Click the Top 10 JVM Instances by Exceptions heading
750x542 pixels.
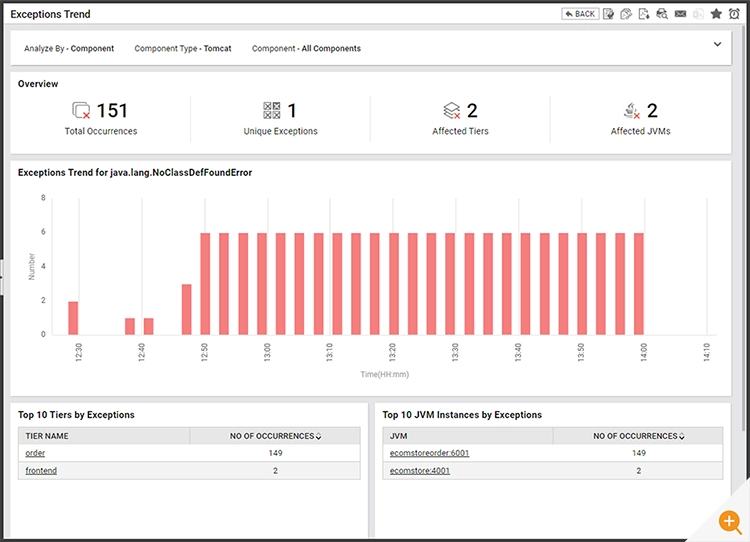[462, 415]
